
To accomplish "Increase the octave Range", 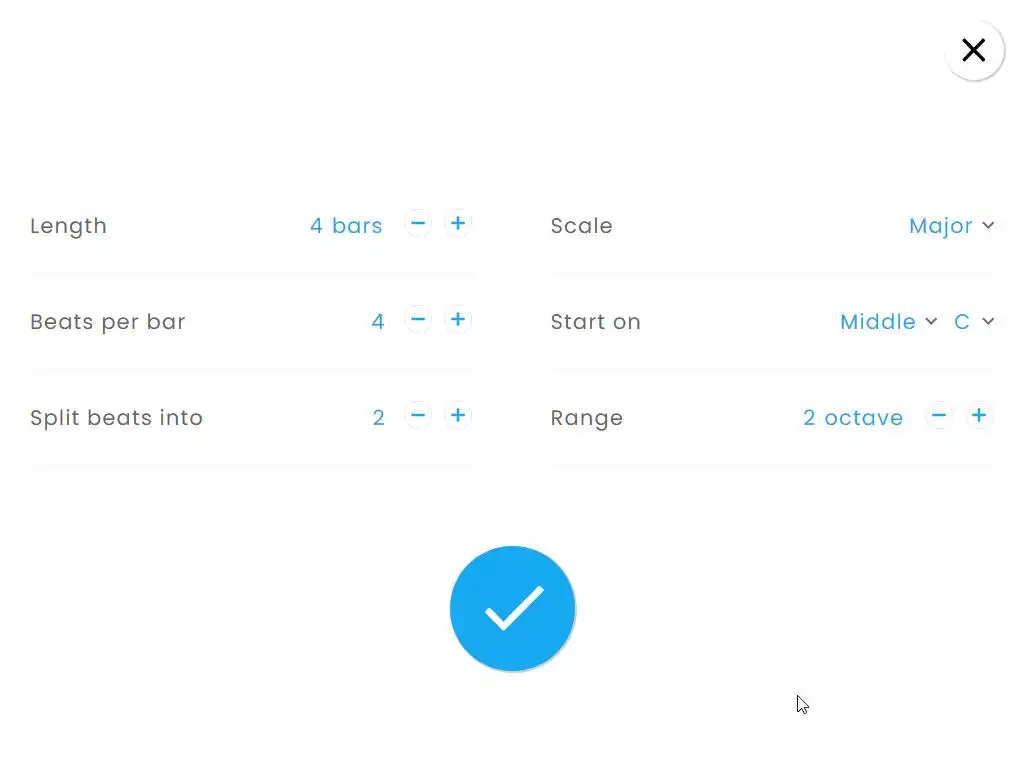I will [x=979, y=416].
